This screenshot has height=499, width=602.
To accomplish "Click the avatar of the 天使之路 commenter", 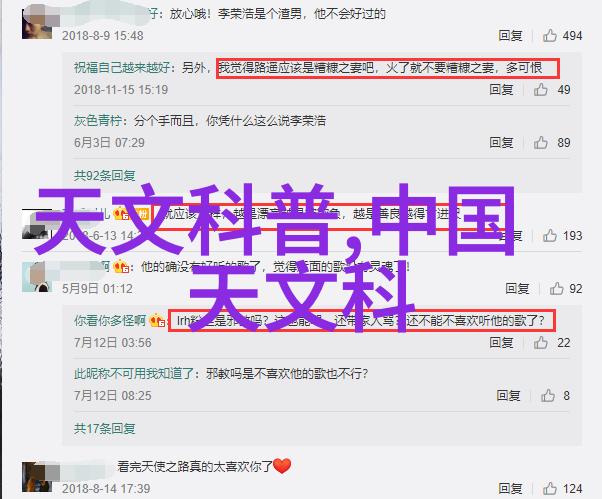I will pos(37,477).
